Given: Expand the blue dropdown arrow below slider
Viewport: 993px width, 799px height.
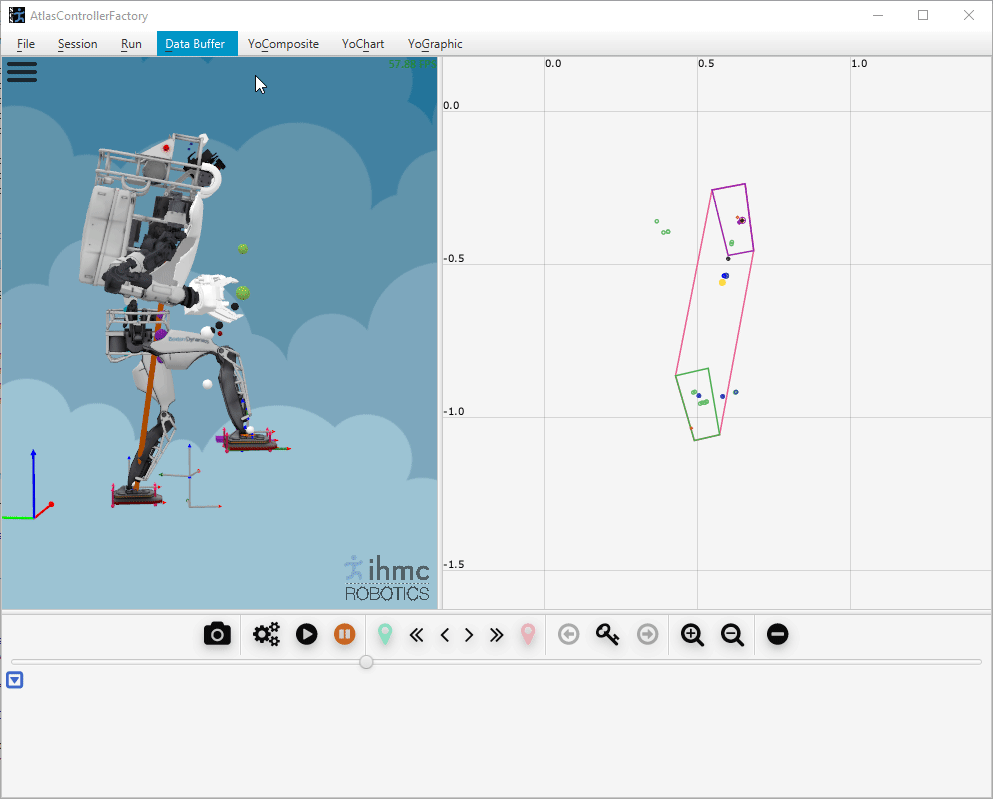Looking at the screenshot, I should 15,680.
